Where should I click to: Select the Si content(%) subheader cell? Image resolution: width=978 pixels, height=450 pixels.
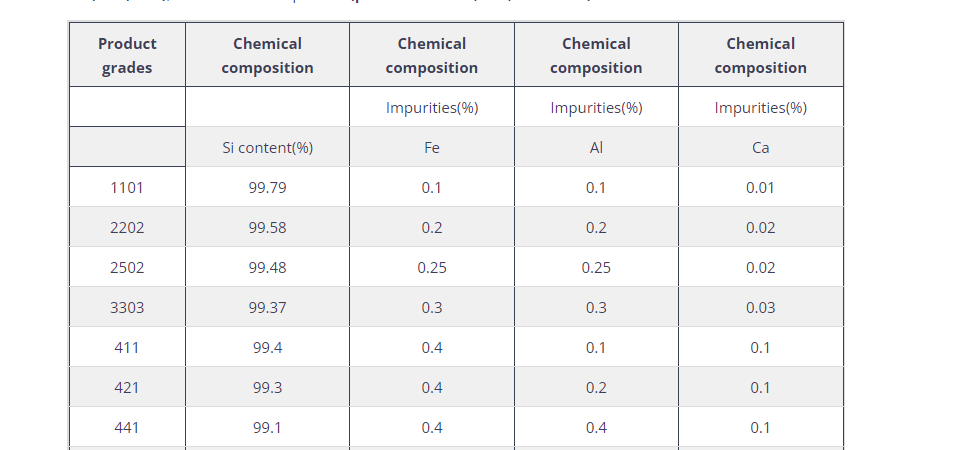point(267,148)
